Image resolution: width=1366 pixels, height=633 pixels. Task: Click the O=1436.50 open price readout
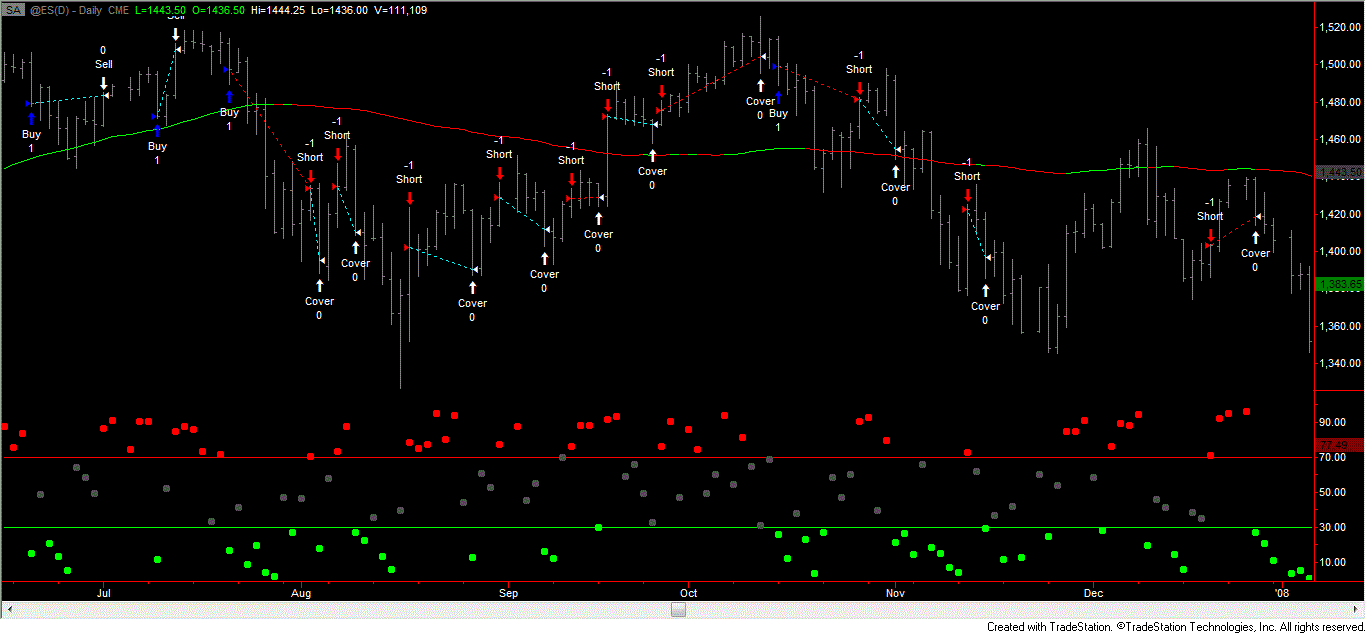(x=218, y=8)
